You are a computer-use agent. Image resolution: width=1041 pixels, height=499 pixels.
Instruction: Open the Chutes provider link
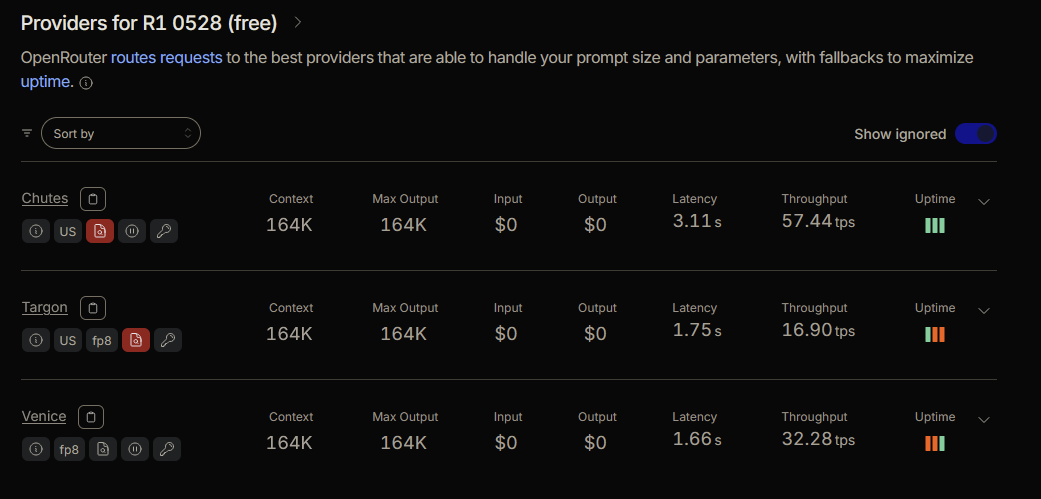pyautogui.click(x=44, y=198)
